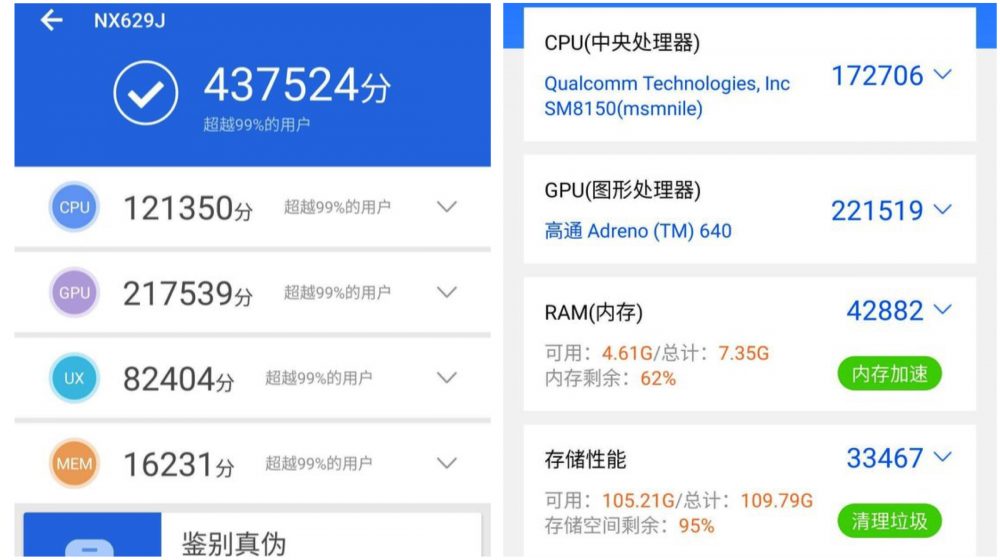The image size is (1000, 560).
Task: Expand the CPU 121350 score row
Action: (x=447, y=207)
